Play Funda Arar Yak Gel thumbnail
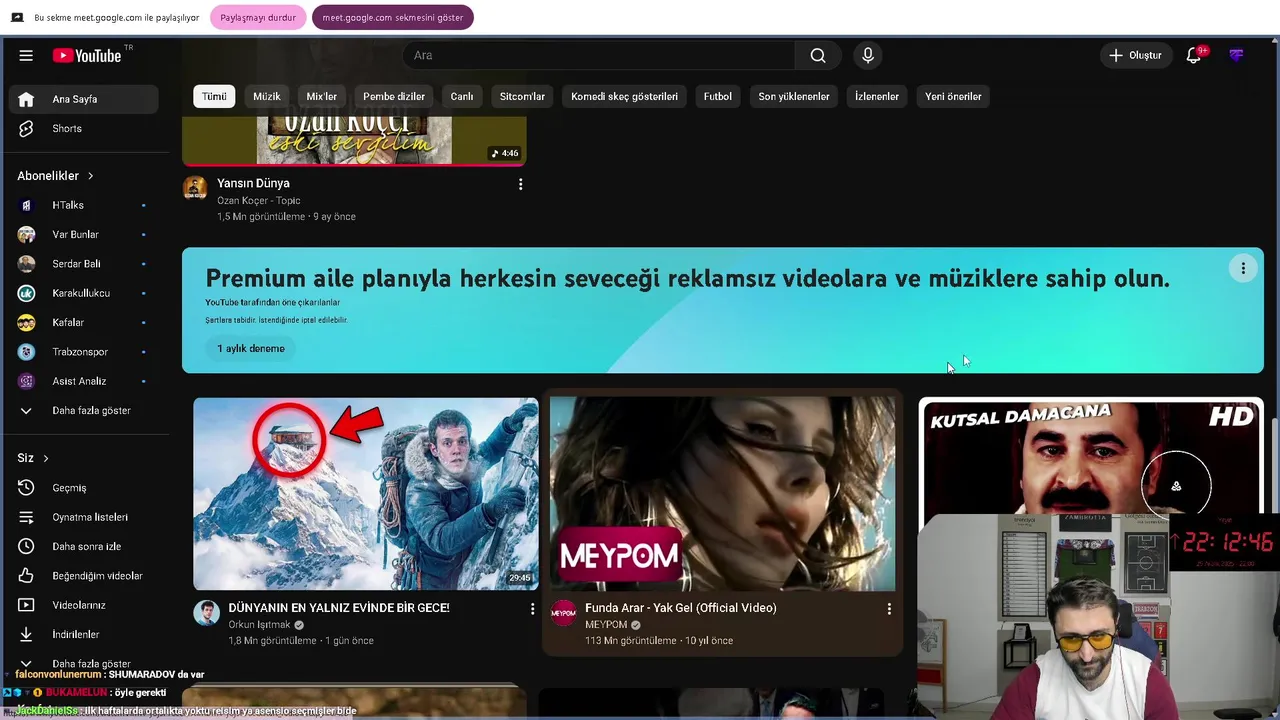 point(723,494)
